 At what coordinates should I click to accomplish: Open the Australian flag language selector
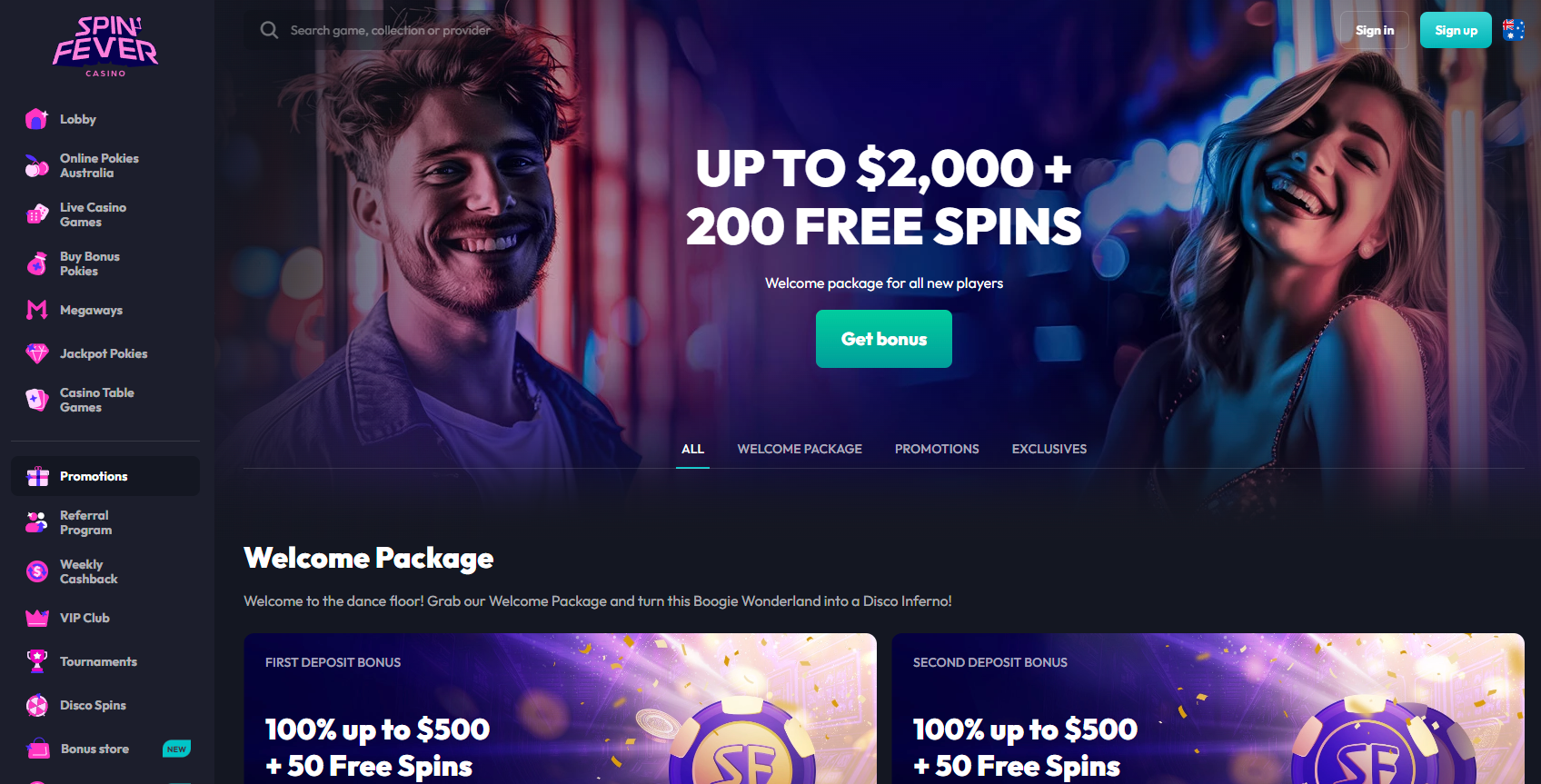click(1514, 30)
